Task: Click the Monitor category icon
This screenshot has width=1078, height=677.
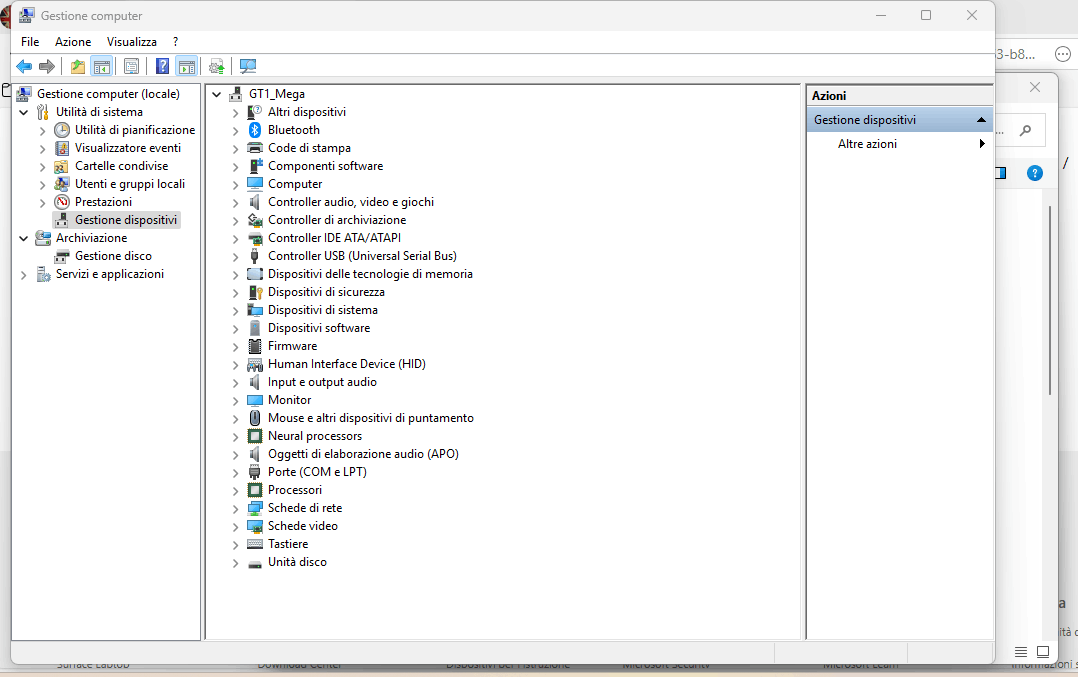Action: 255,400
